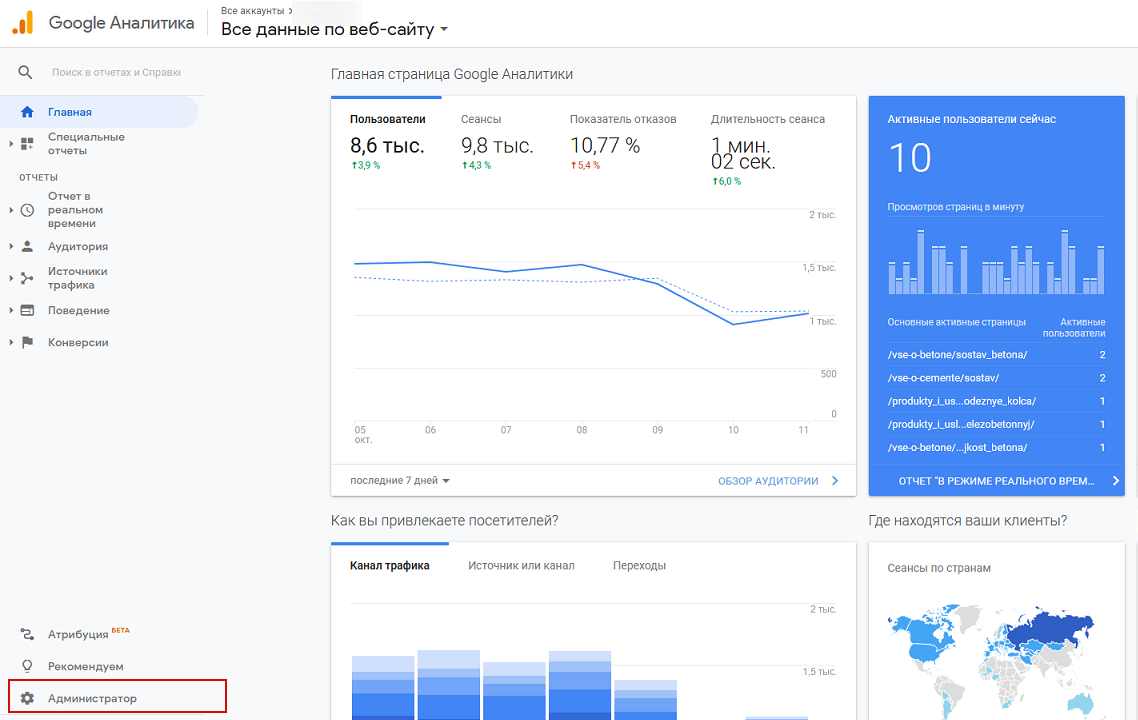Expand the Источники трафика section
1138x720 pixels.
pyautogui.click(x=11, y=278)
